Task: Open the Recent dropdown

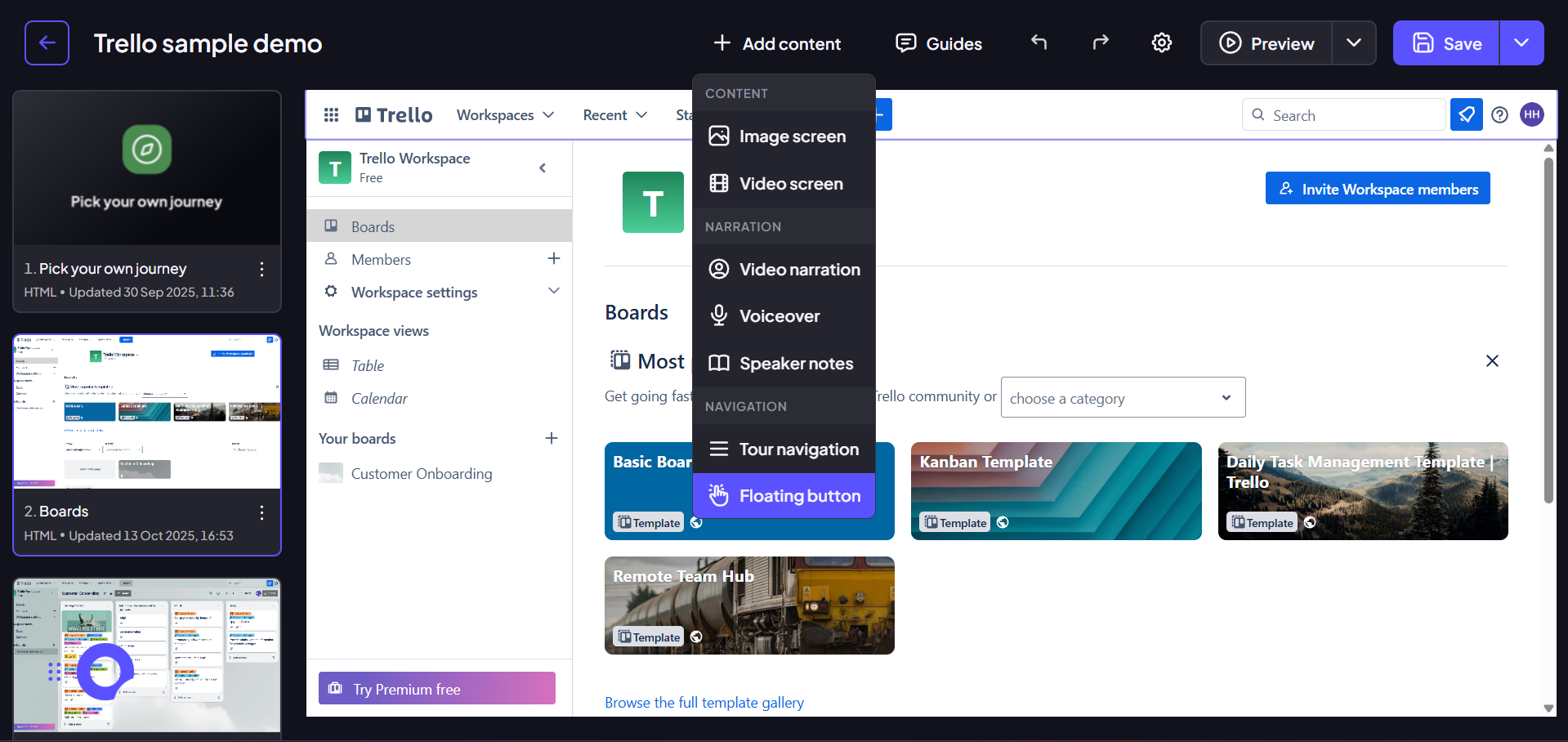Action: coord(614,114)
